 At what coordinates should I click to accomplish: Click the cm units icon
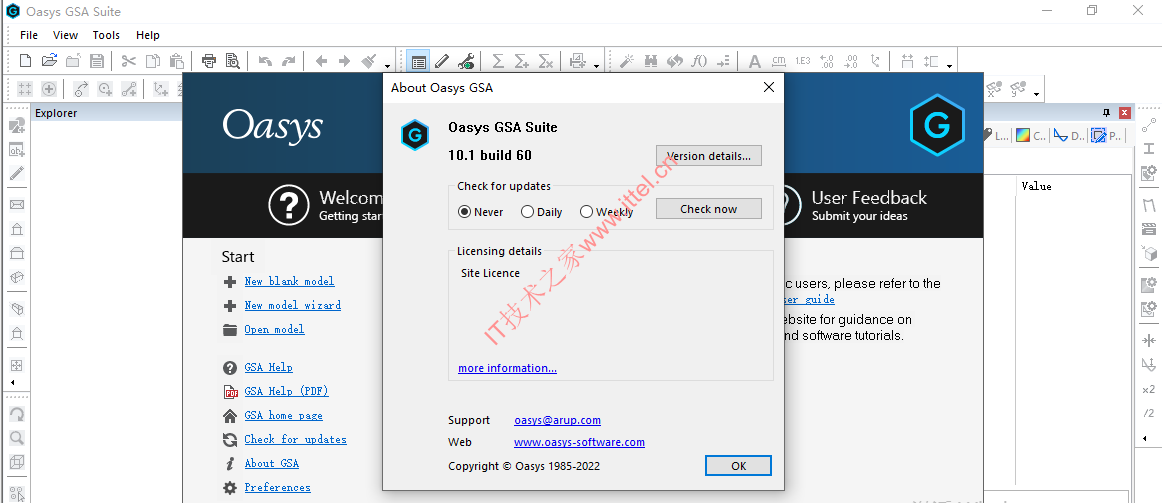pyautogui.click(x=778, y=61)
